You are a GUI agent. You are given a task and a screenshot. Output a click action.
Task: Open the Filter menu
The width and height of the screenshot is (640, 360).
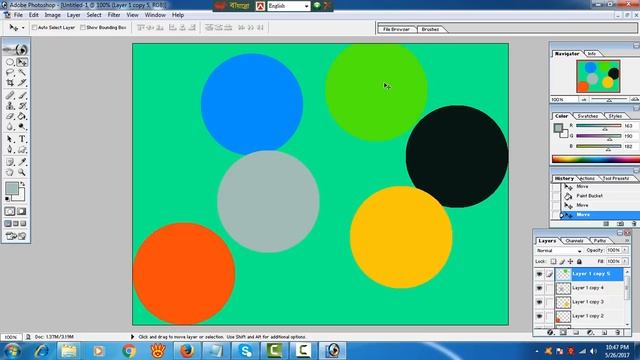pos(114,15)
